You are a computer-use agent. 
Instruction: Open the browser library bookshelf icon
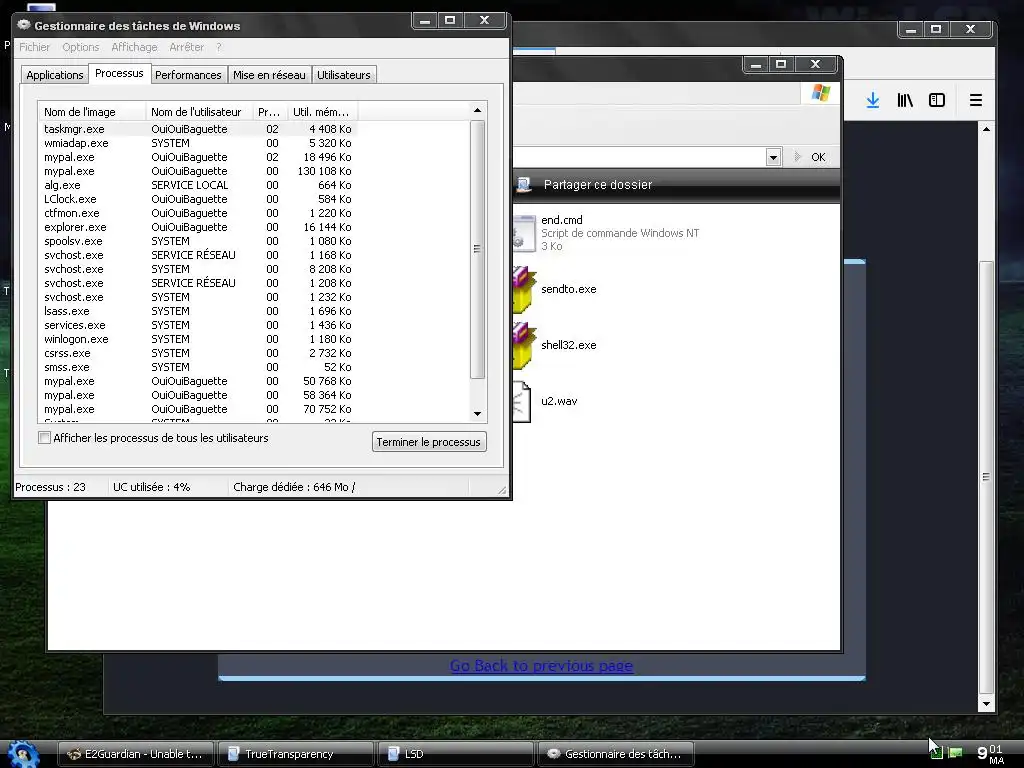coord(904,101)
